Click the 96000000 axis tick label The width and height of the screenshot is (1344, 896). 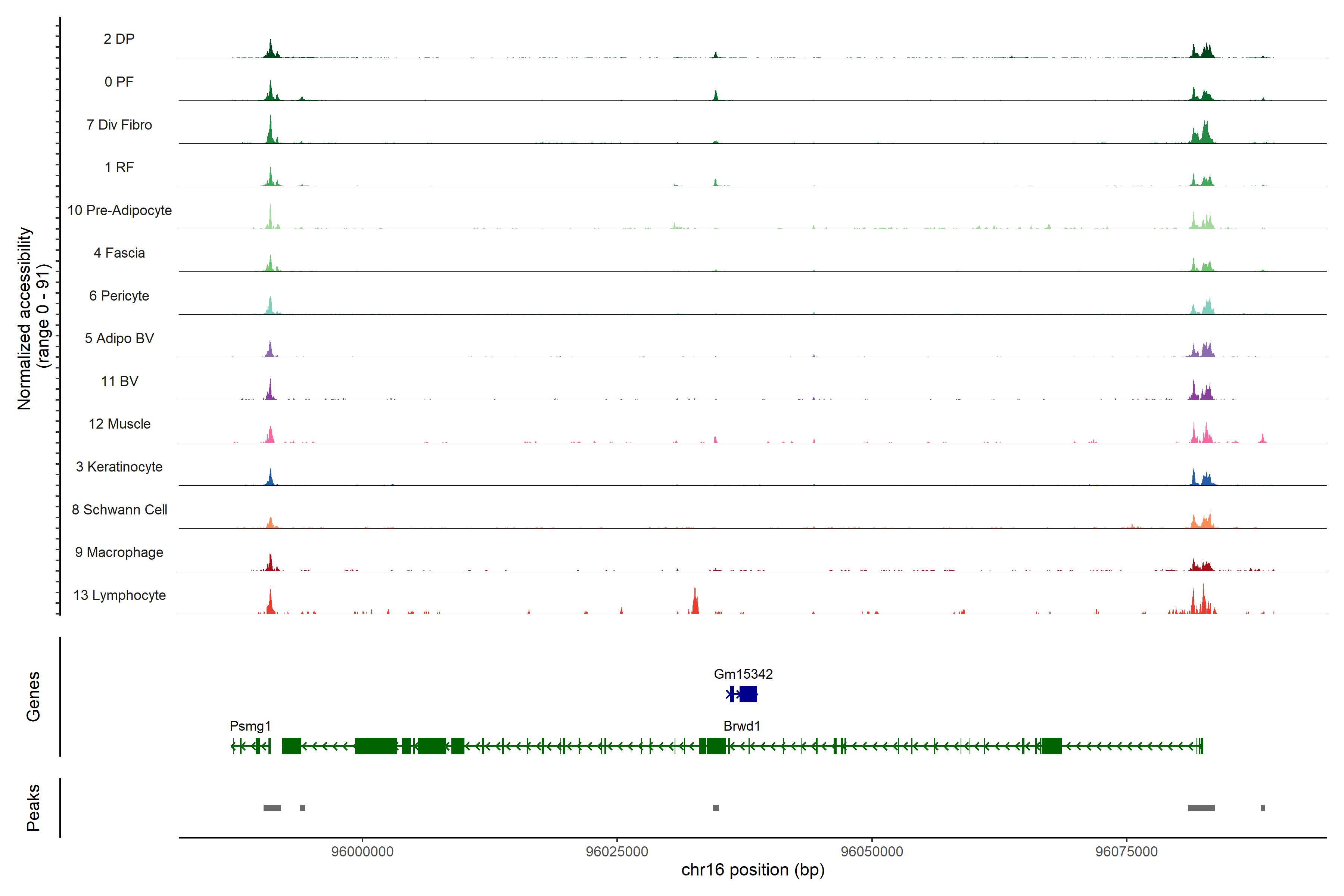[362, 852]
